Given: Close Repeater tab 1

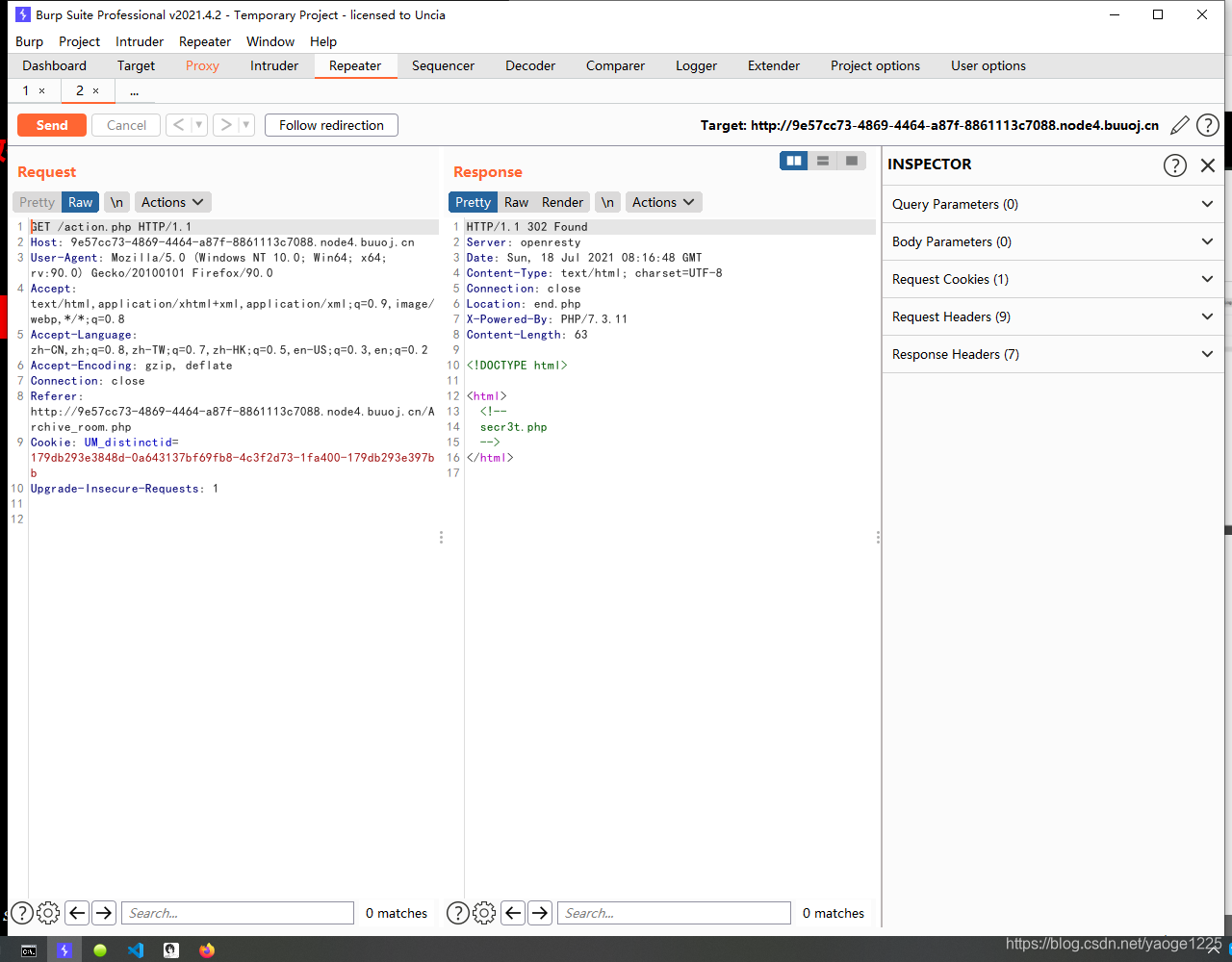Looking at the screenshot, I should pos(41,90).
